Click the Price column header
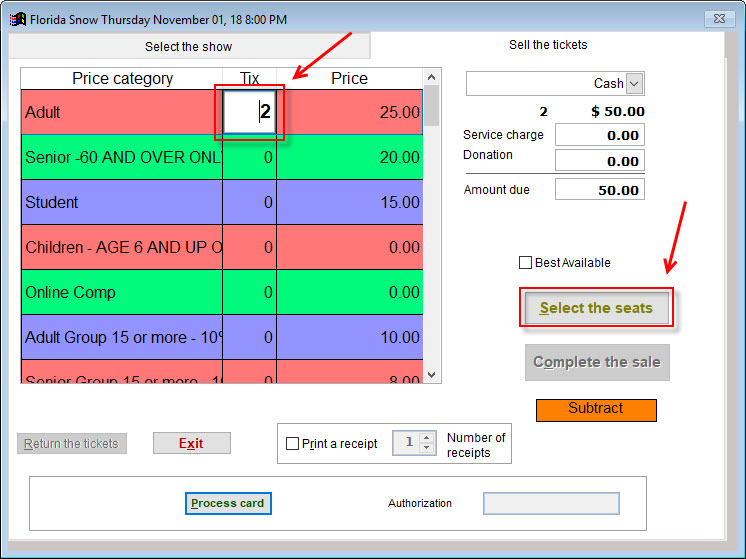 pyautogui.click(x=350, y=78)
